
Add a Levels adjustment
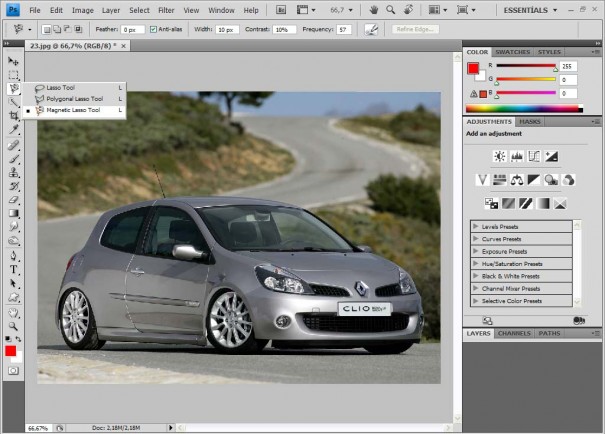point(517,156)
